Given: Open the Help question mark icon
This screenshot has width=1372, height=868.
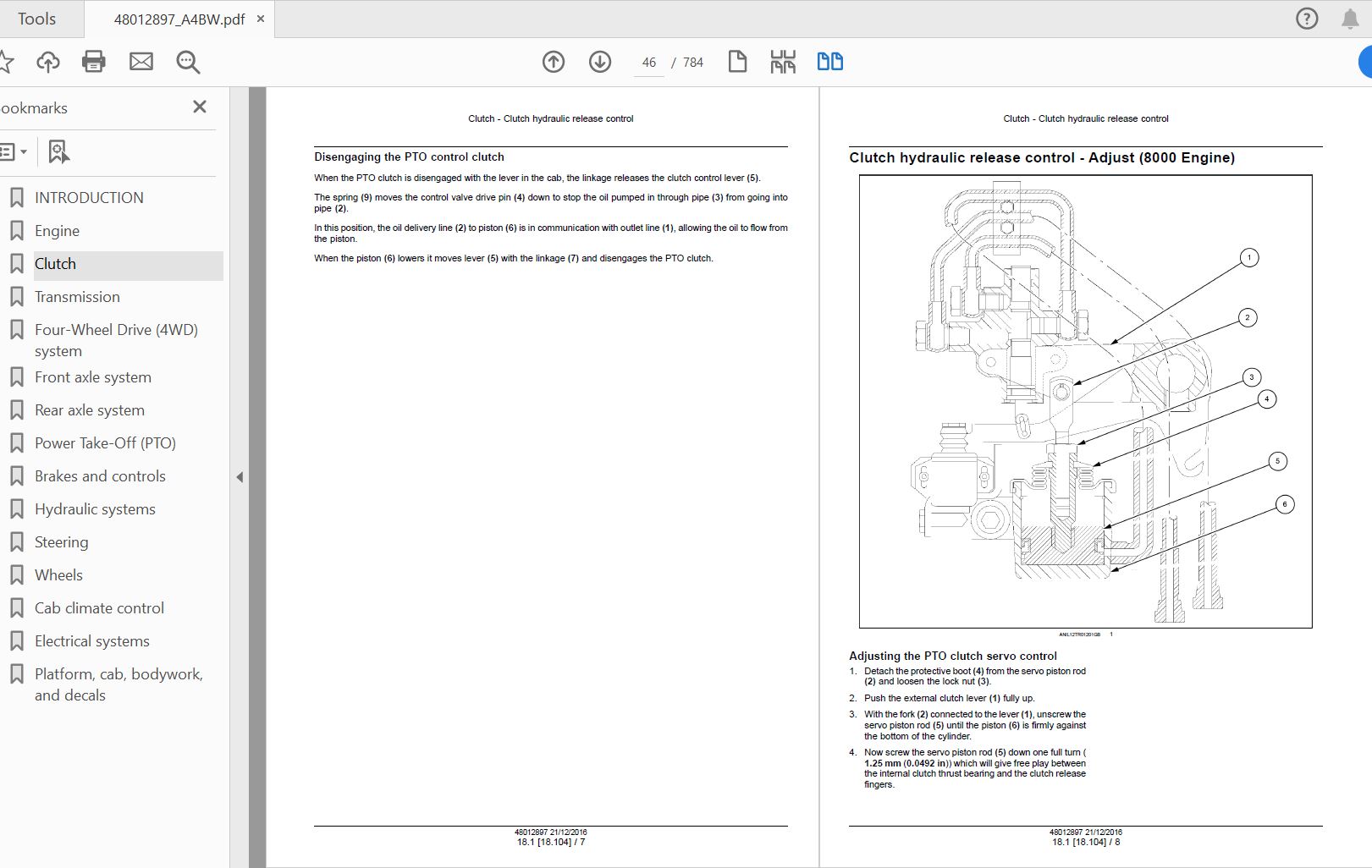Looking at the screenshot, I should pos(1307,19).
